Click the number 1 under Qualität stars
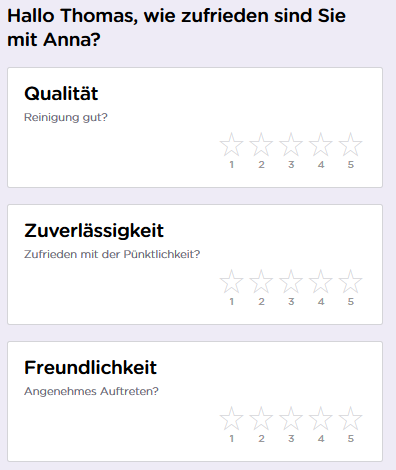 pos(232,165)
